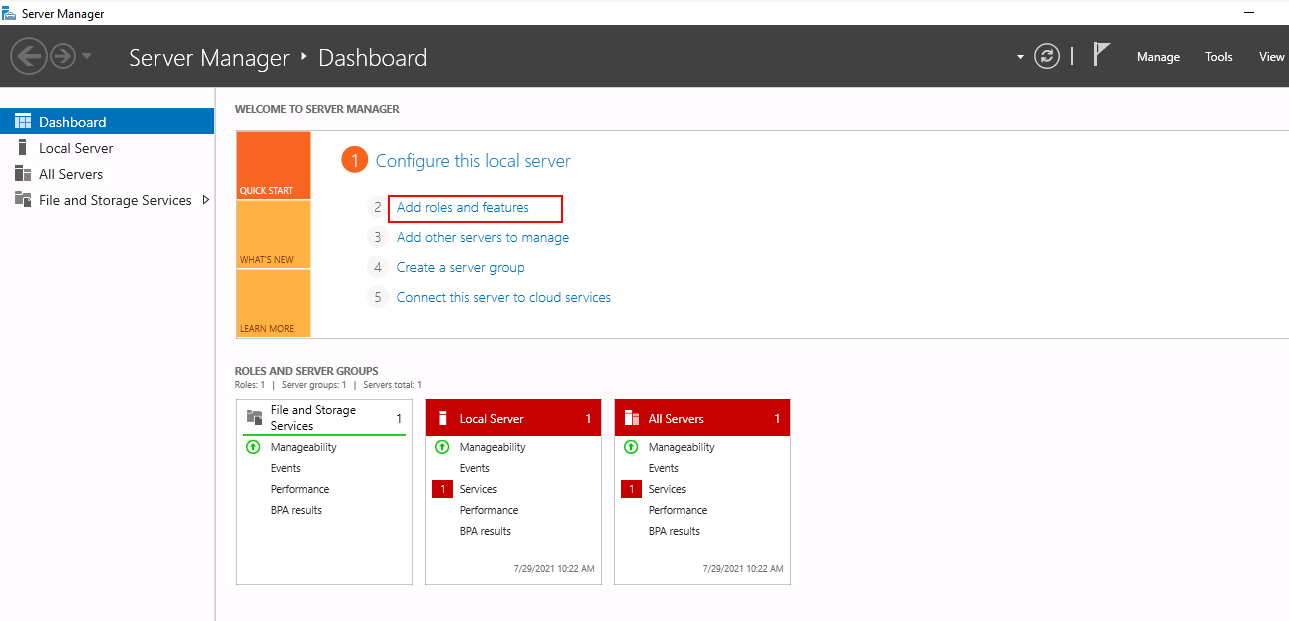Click the Back navigation arrow
The width and height of the screenshot is (1289, 621).
(x=29, y=56)
